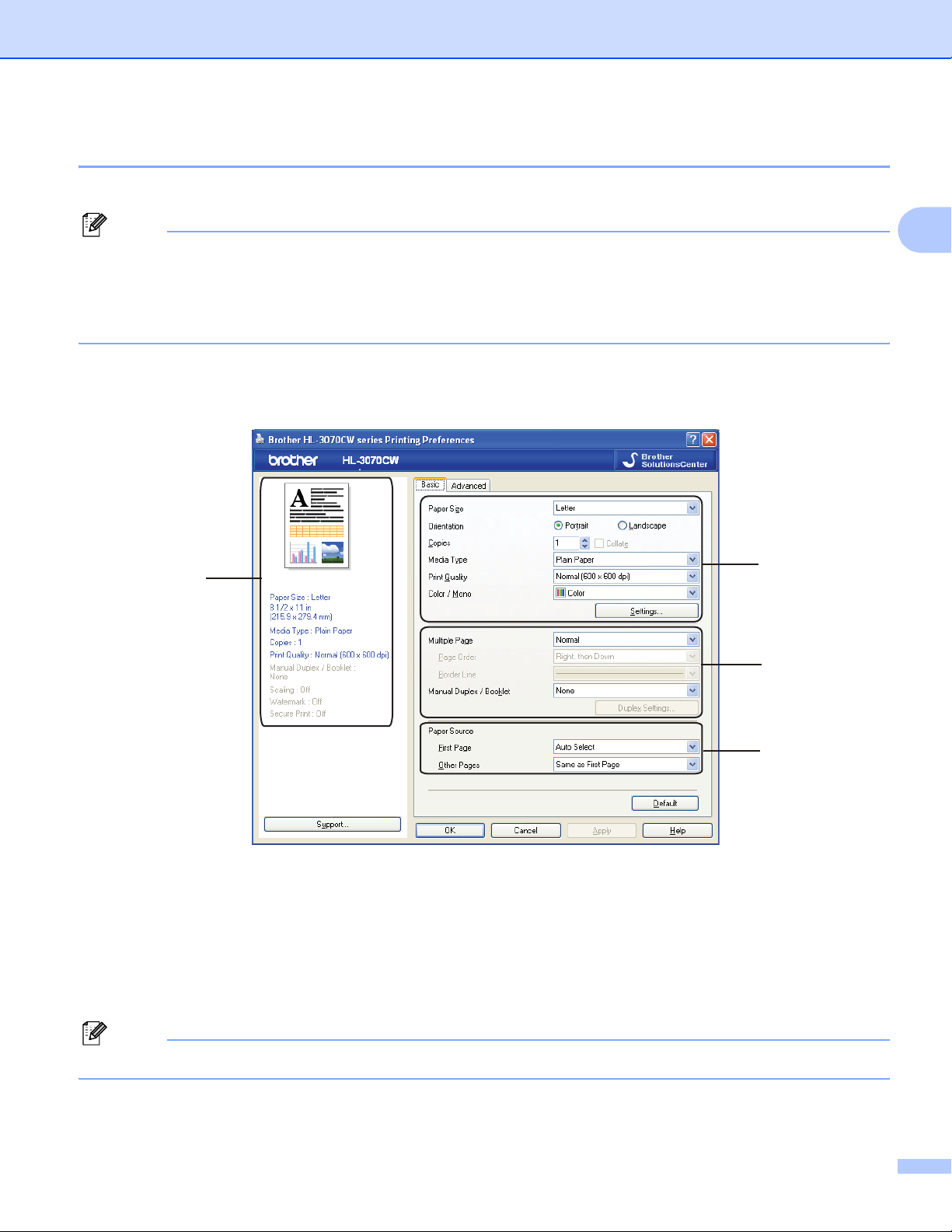Viewport: 952px width, 1232px height.
Task: Click the Default button
Action: pyautogui.click(x=665, y=803)
